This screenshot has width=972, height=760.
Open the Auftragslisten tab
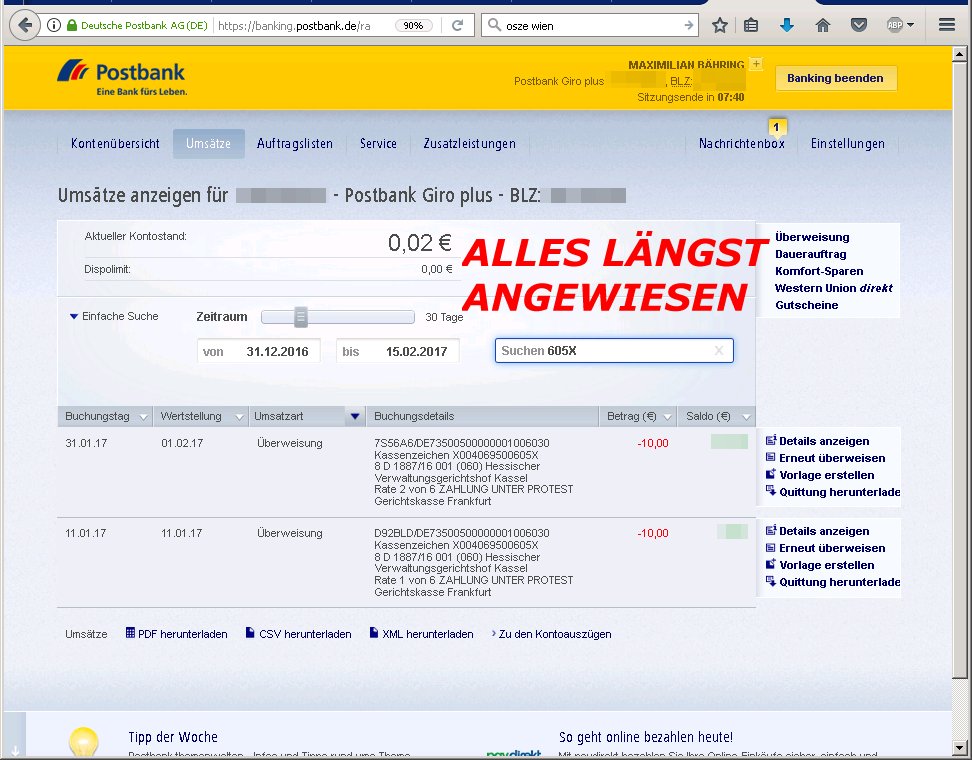[x=294, y=144]
